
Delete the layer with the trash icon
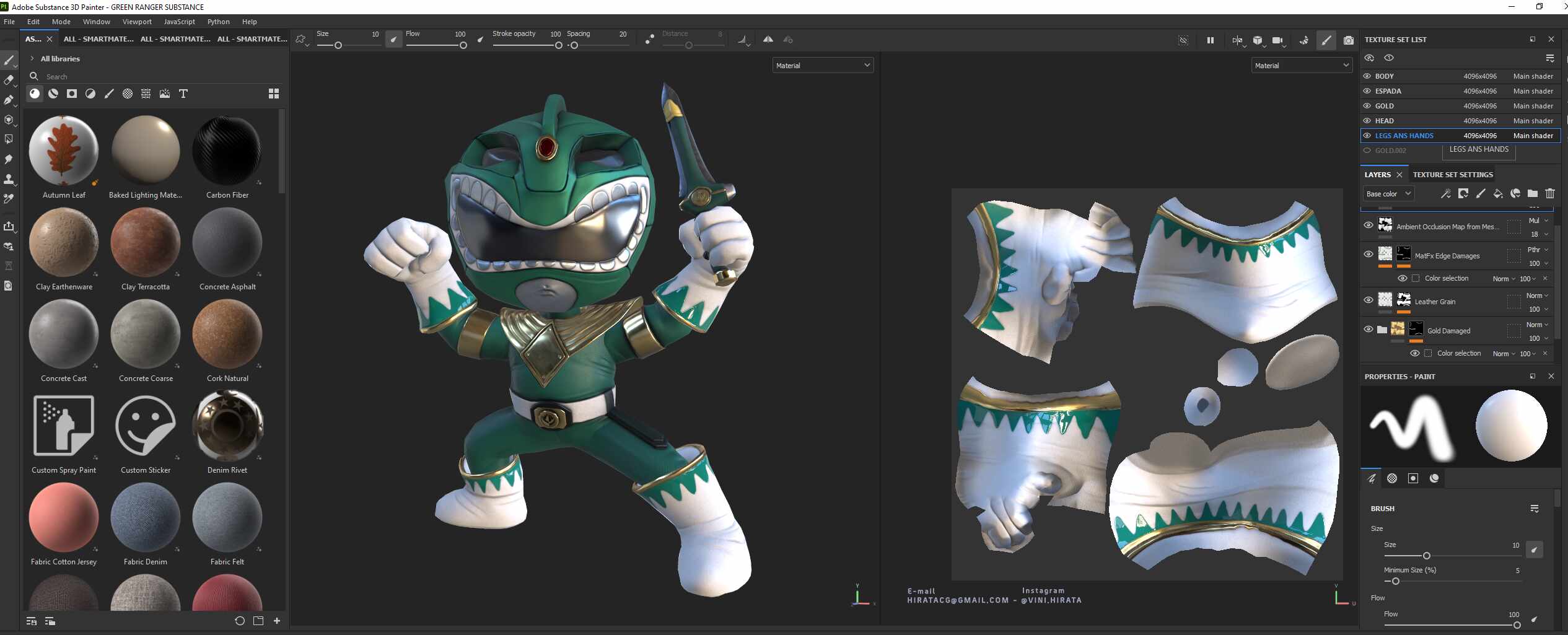coord(1550,194)
